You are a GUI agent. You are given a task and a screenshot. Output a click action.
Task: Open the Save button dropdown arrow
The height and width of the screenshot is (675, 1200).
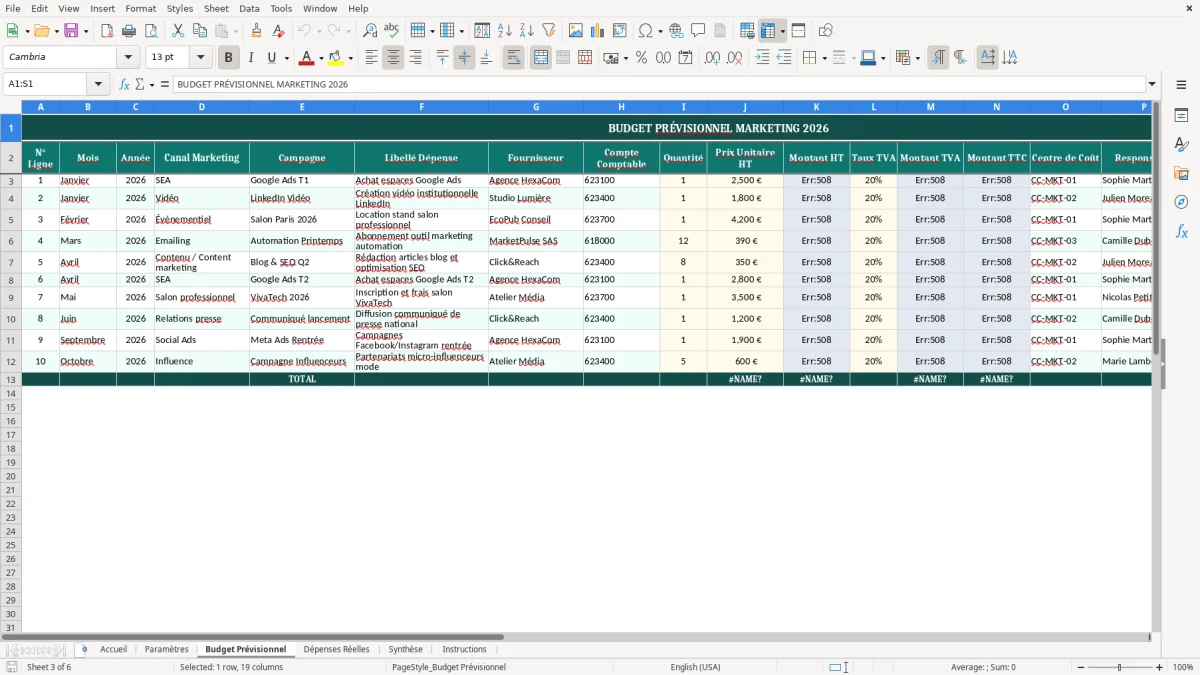(x=86, y=31)
